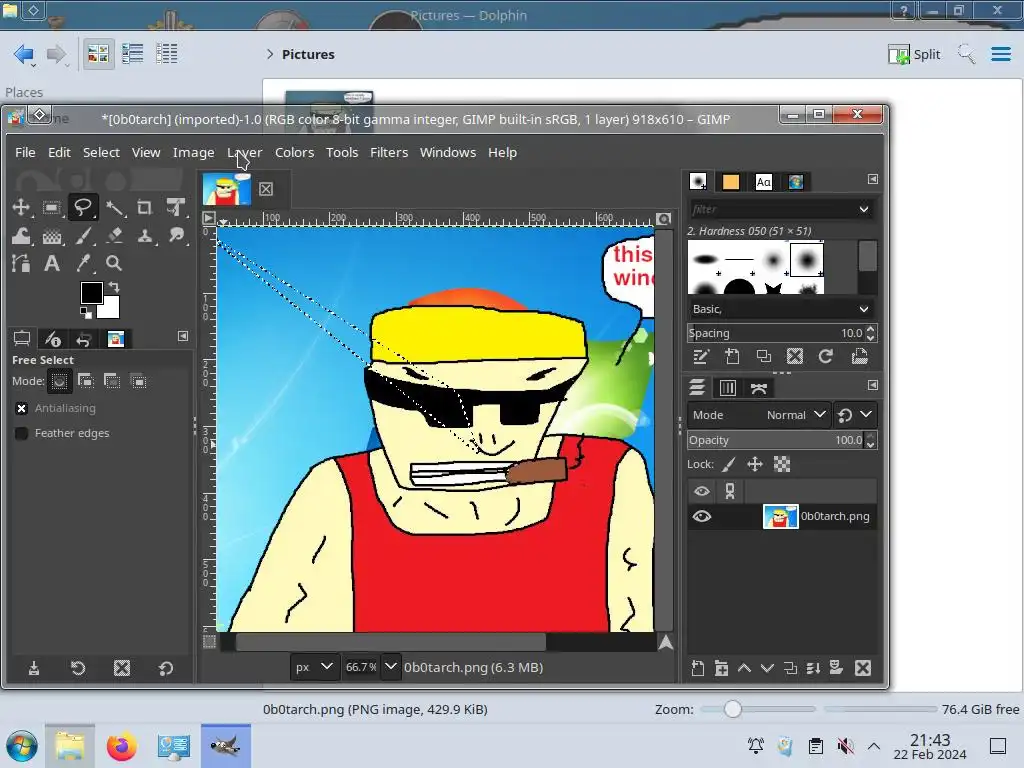Switch to the Tool Options tab
This screenshot has width=1024, height=768.
(x=22, y=338)
